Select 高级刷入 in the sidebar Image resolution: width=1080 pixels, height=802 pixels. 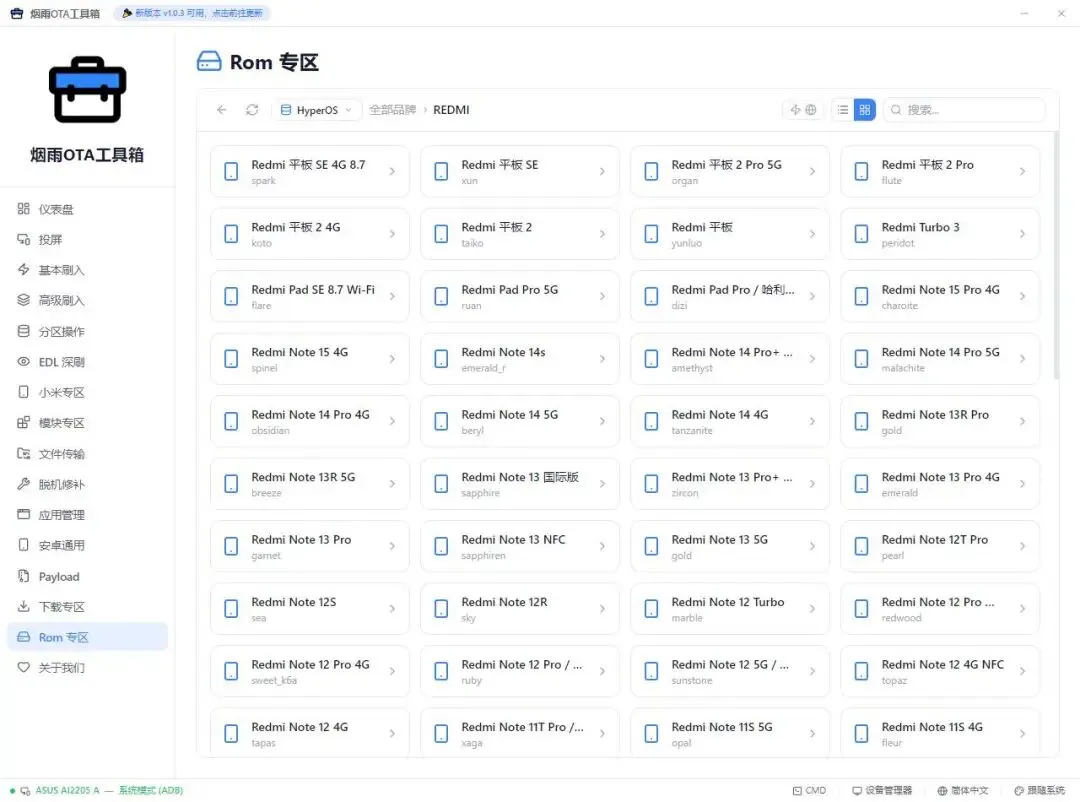point(87,300)
